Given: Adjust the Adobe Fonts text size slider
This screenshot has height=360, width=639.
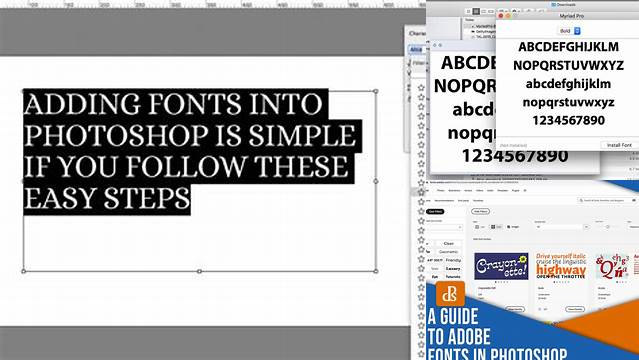Looking at the screenshot, I should point(608,227).
